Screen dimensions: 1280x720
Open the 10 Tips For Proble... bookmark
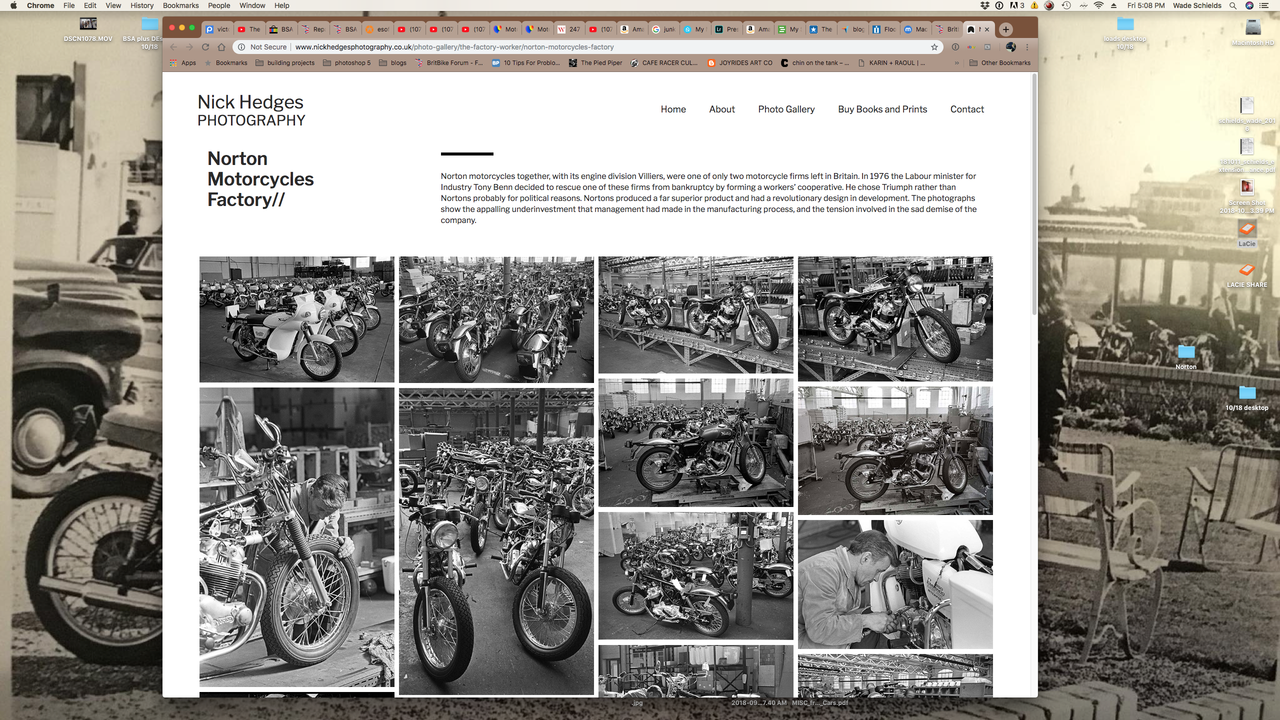(x=526, y=63)
